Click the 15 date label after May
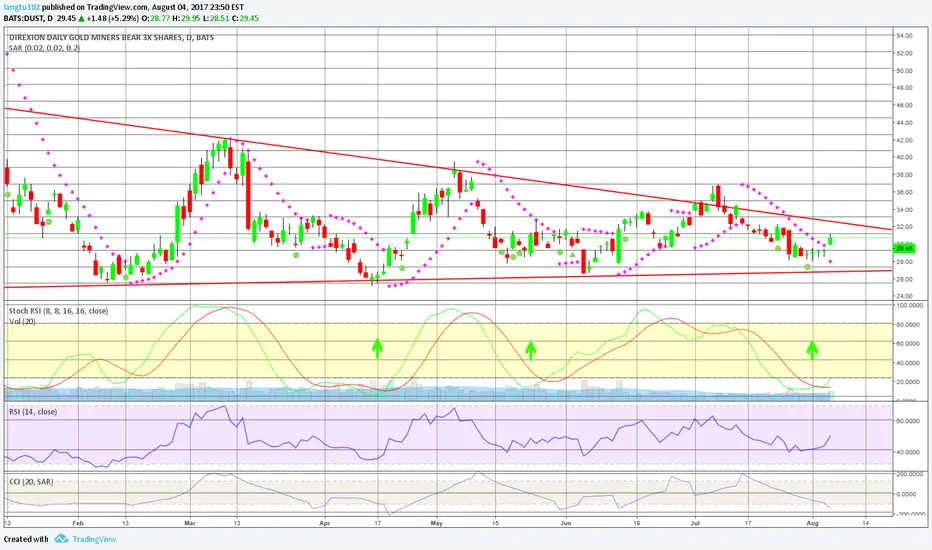The image size is (932, 550). tap(495, 523)
